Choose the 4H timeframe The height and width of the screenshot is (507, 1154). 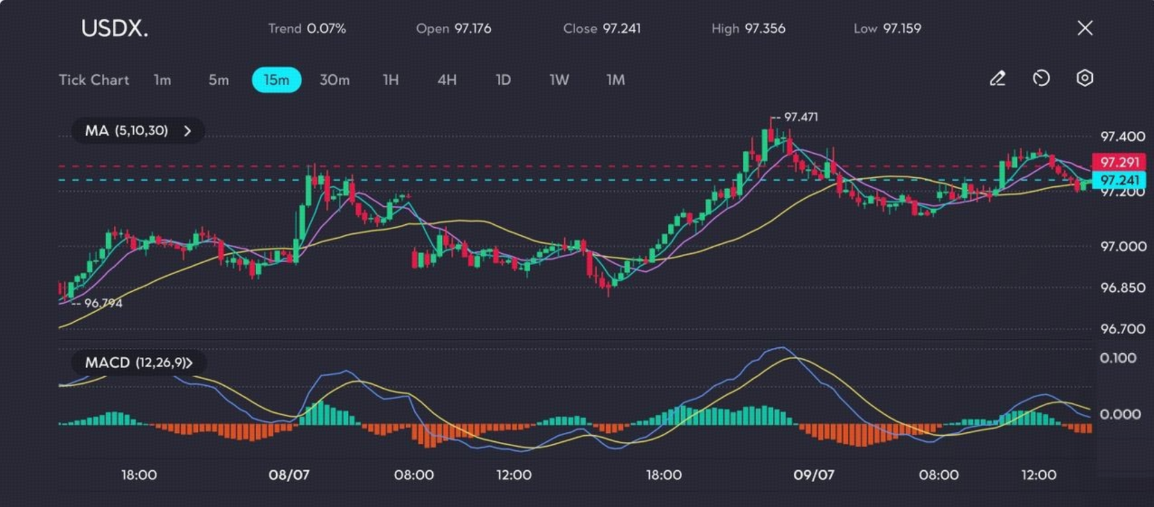point(447,80)
